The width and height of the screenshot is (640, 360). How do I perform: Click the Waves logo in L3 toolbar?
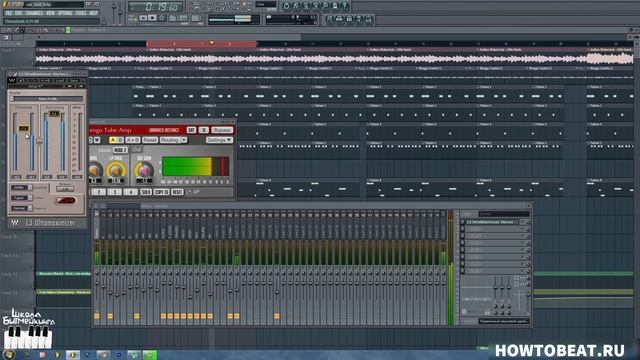coord(12,81)
